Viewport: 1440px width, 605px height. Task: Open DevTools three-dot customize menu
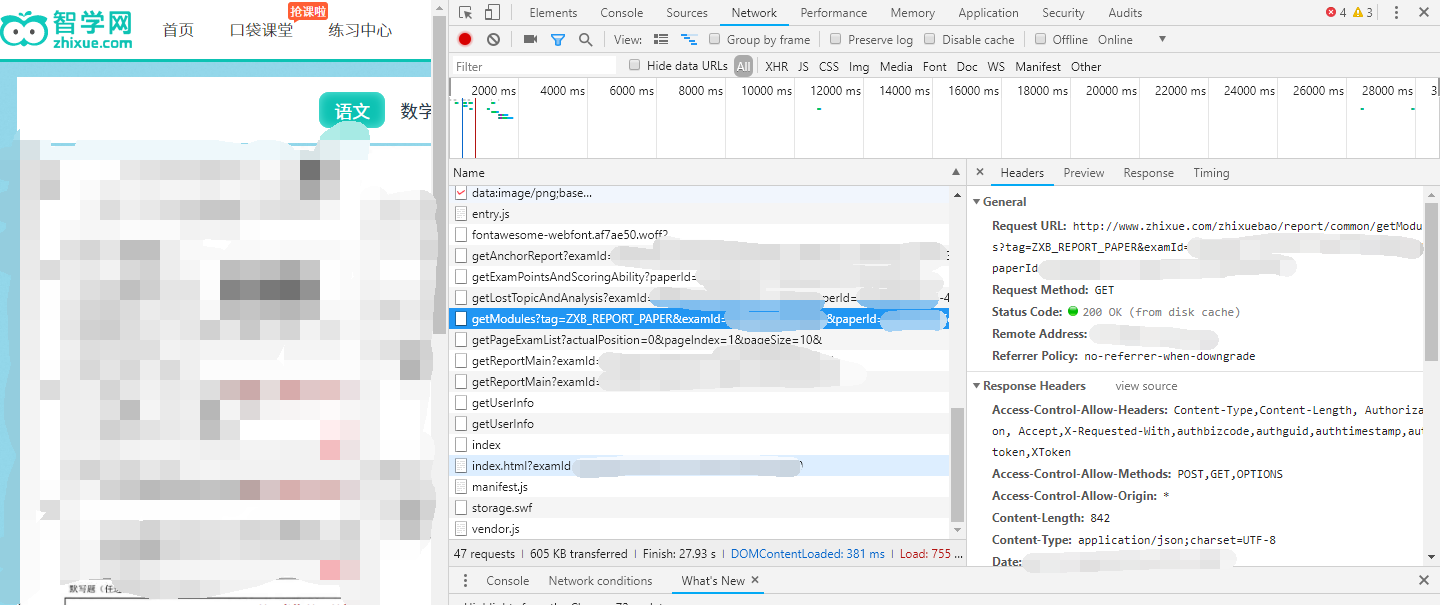pos(1395,13)
